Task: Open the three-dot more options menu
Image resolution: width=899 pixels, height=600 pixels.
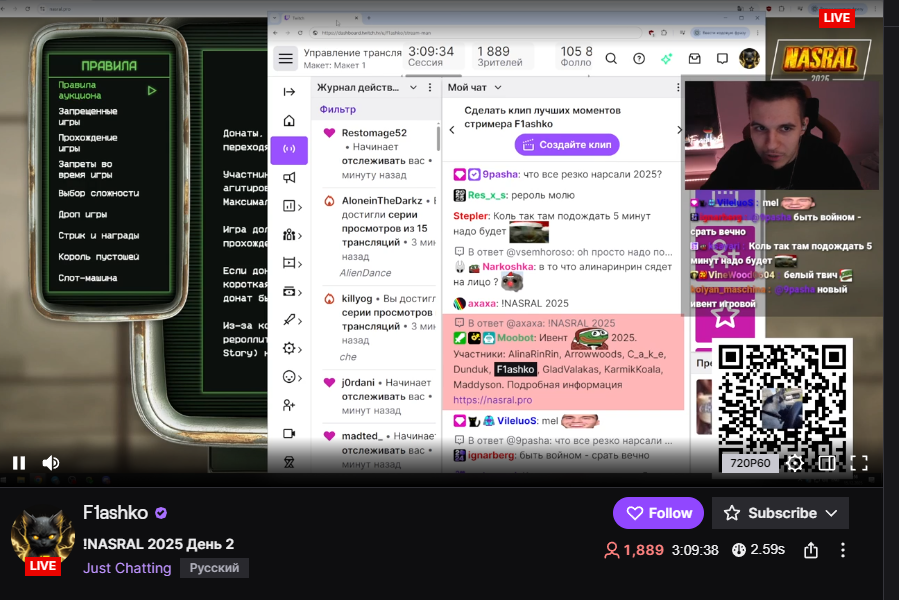Action: pyautogui.click(x=842, y=550)
